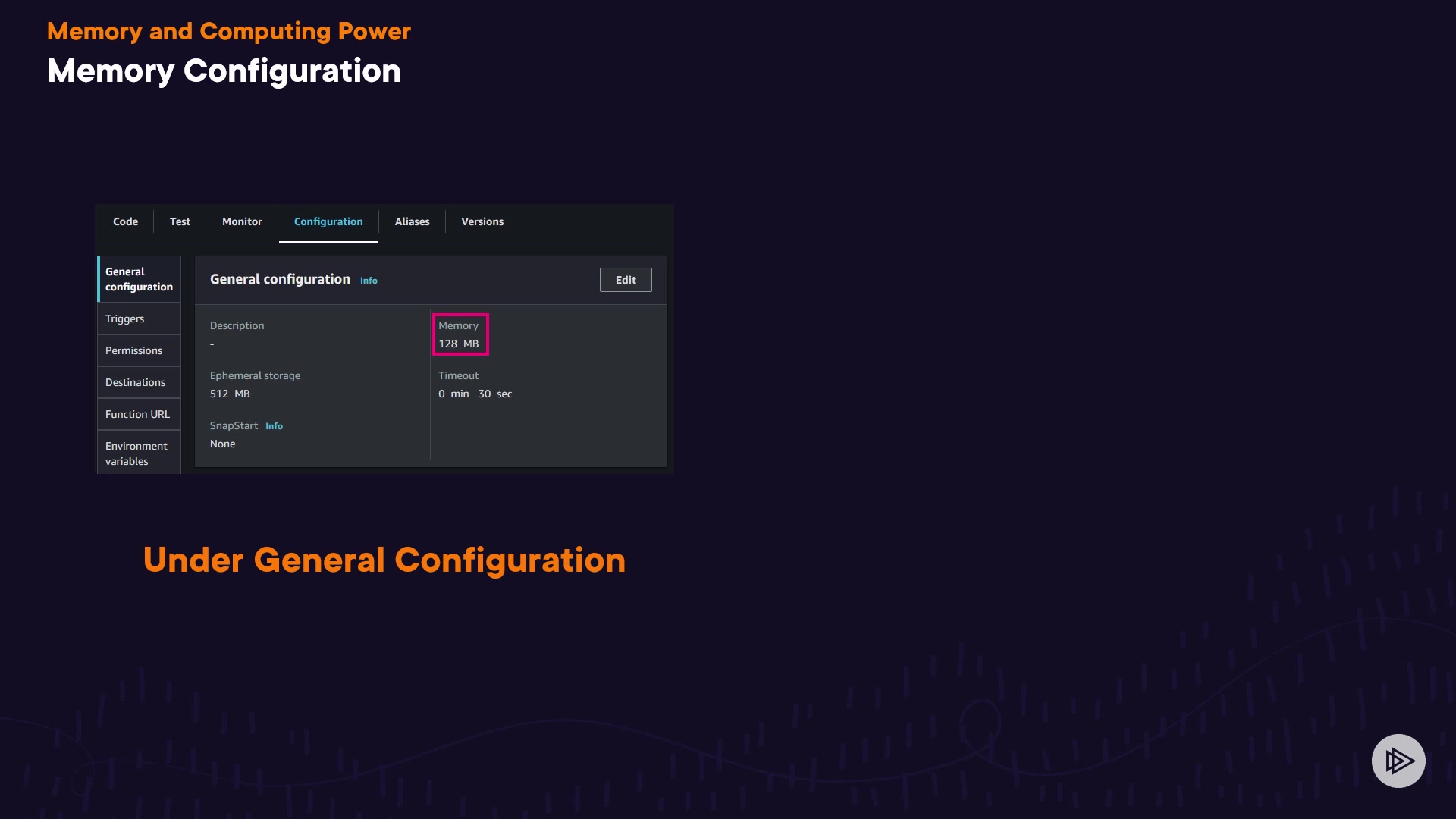Image resolution: width=1456 pixels, height=819 pixels.
Task: Open the Code tab
Action: point(125,221)
